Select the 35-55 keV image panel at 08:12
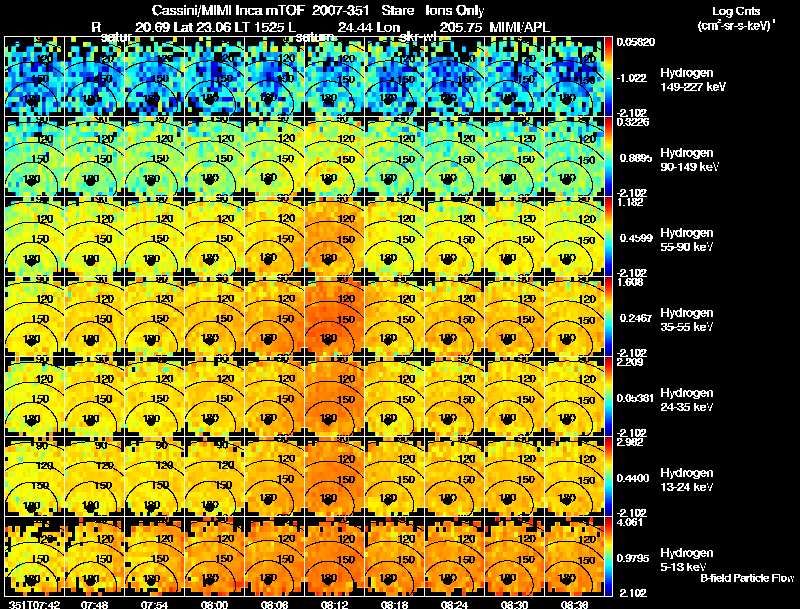 point(335,317)
